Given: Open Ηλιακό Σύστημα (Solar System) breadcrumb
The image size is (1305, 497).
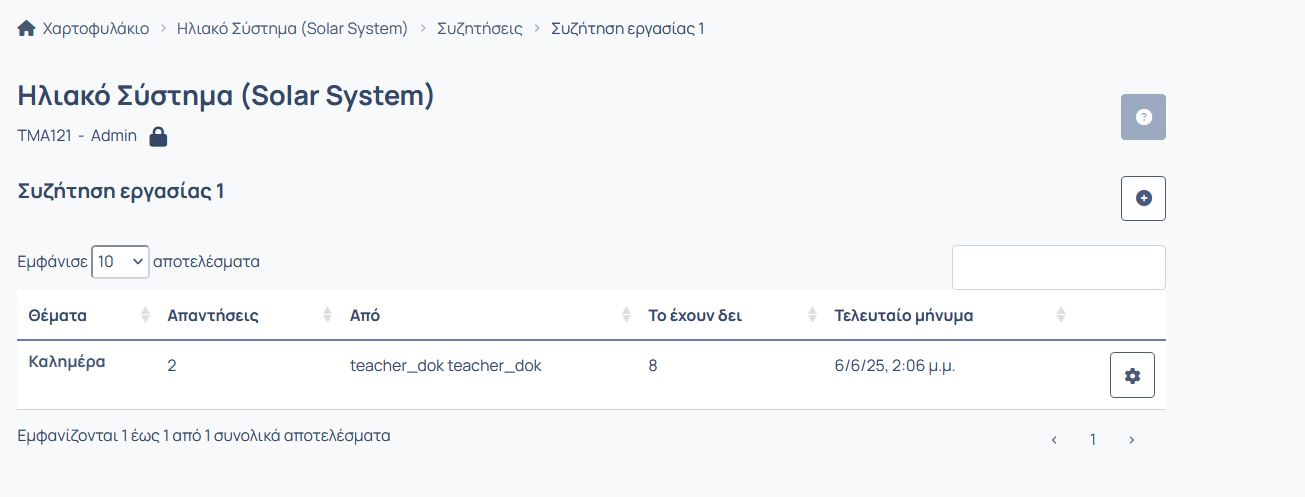Looking at the screenshot, I should 292,29.
